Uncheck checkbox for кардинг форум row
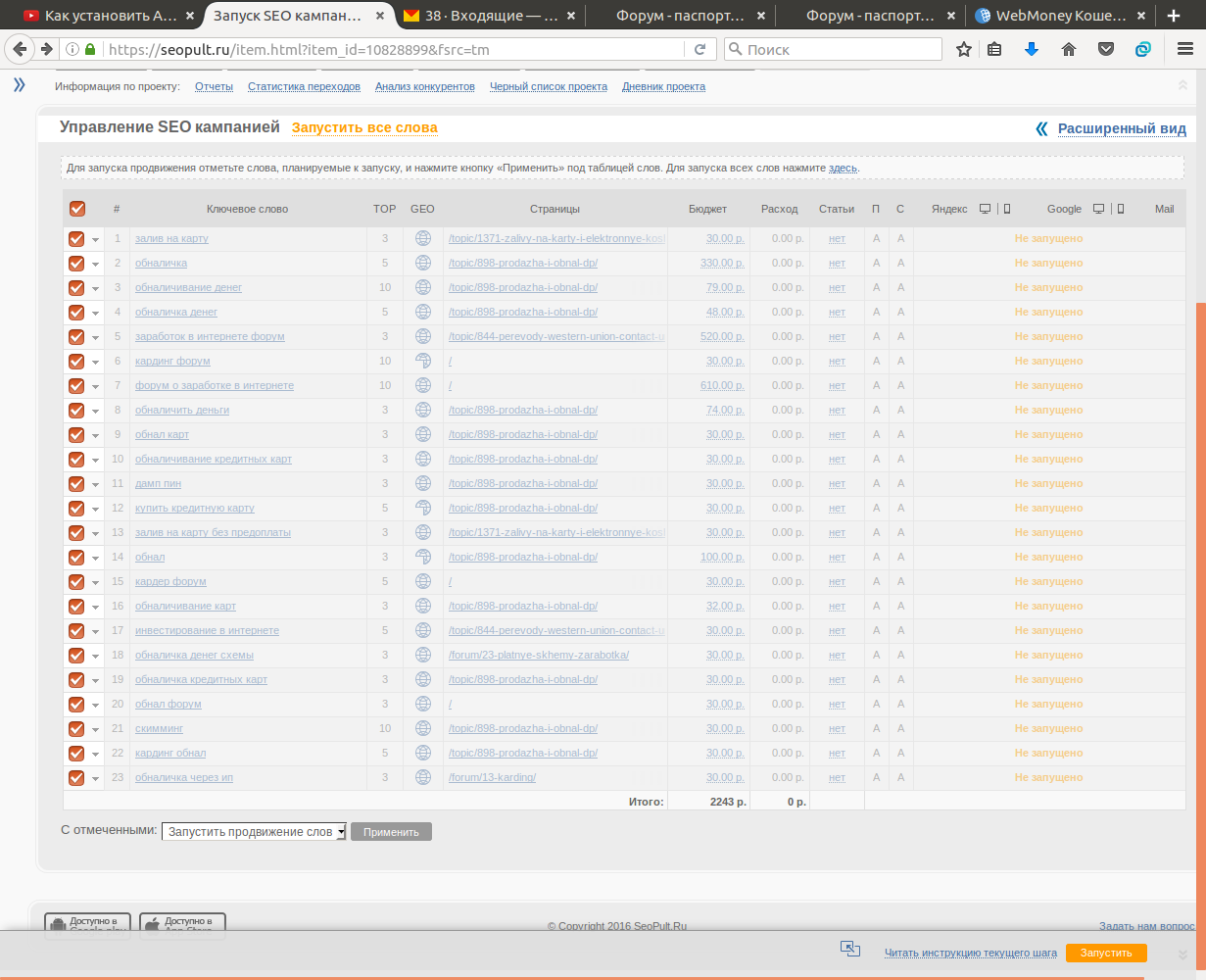This screenshot has width=1206, height=980. 76,361
